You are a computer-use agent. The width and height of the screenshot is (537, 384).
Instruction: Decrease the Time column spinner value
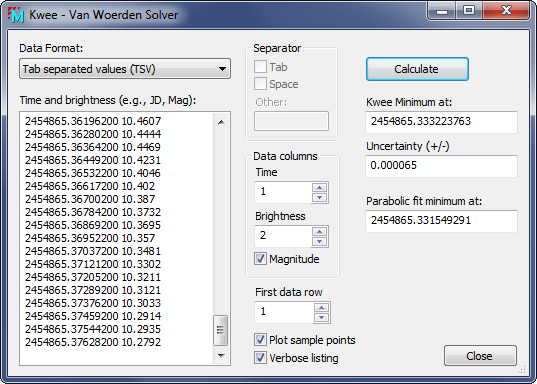click(x=320, y=198)
